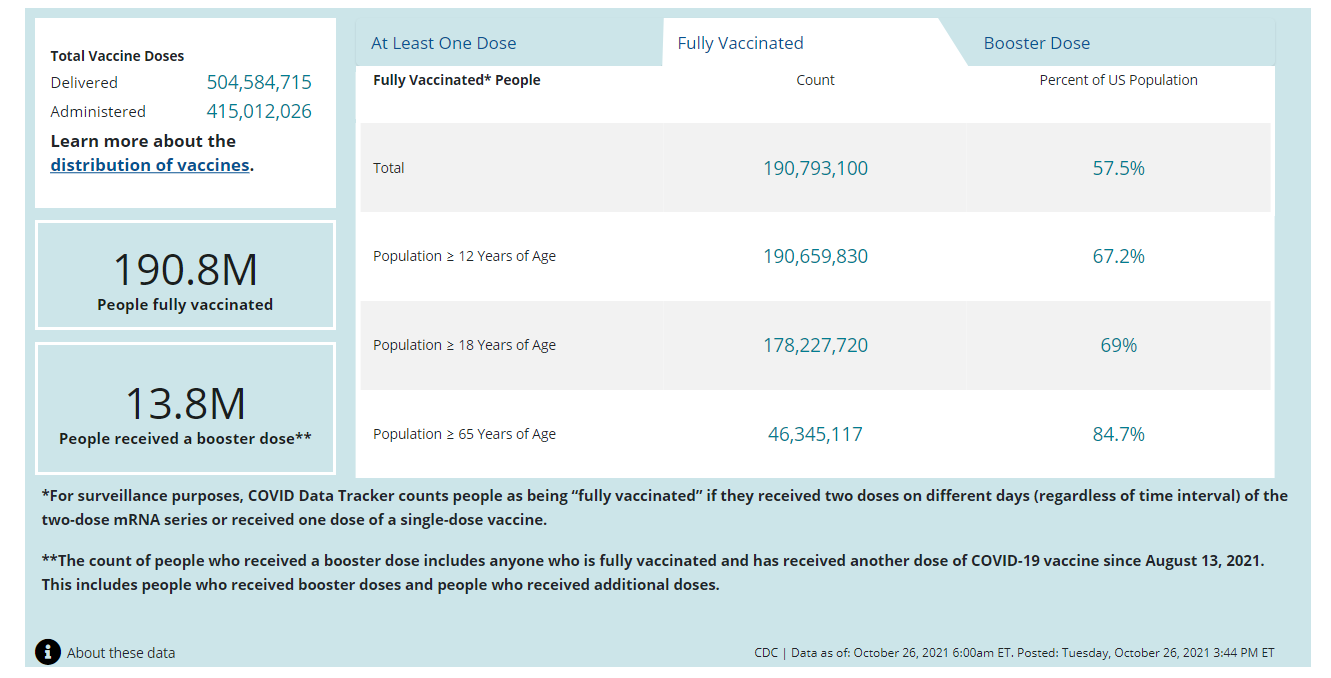The width and height of the screenshot is (1331, 678).
Task: Follow the distribution of vaccines link
Action: 150,165
